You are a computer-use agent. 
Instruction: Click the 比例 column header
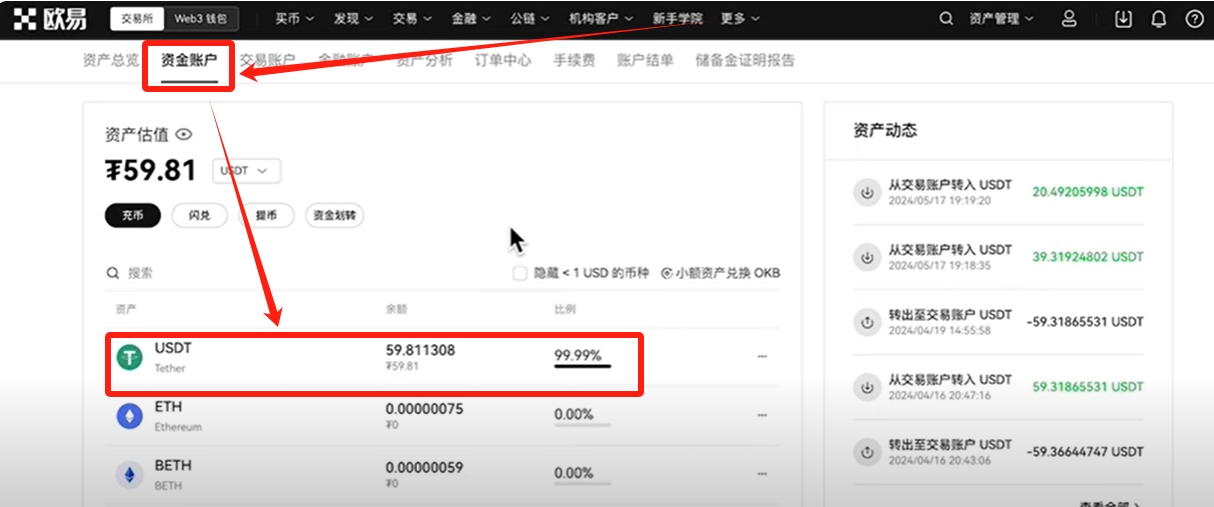pyautogui.click(x=565, y=310)
